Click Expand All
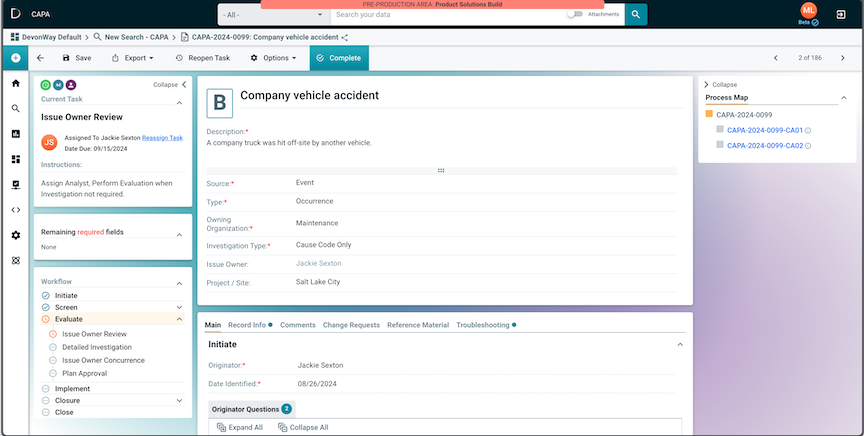Viewport: 864px width, 436px height. (x=240, y=427)
